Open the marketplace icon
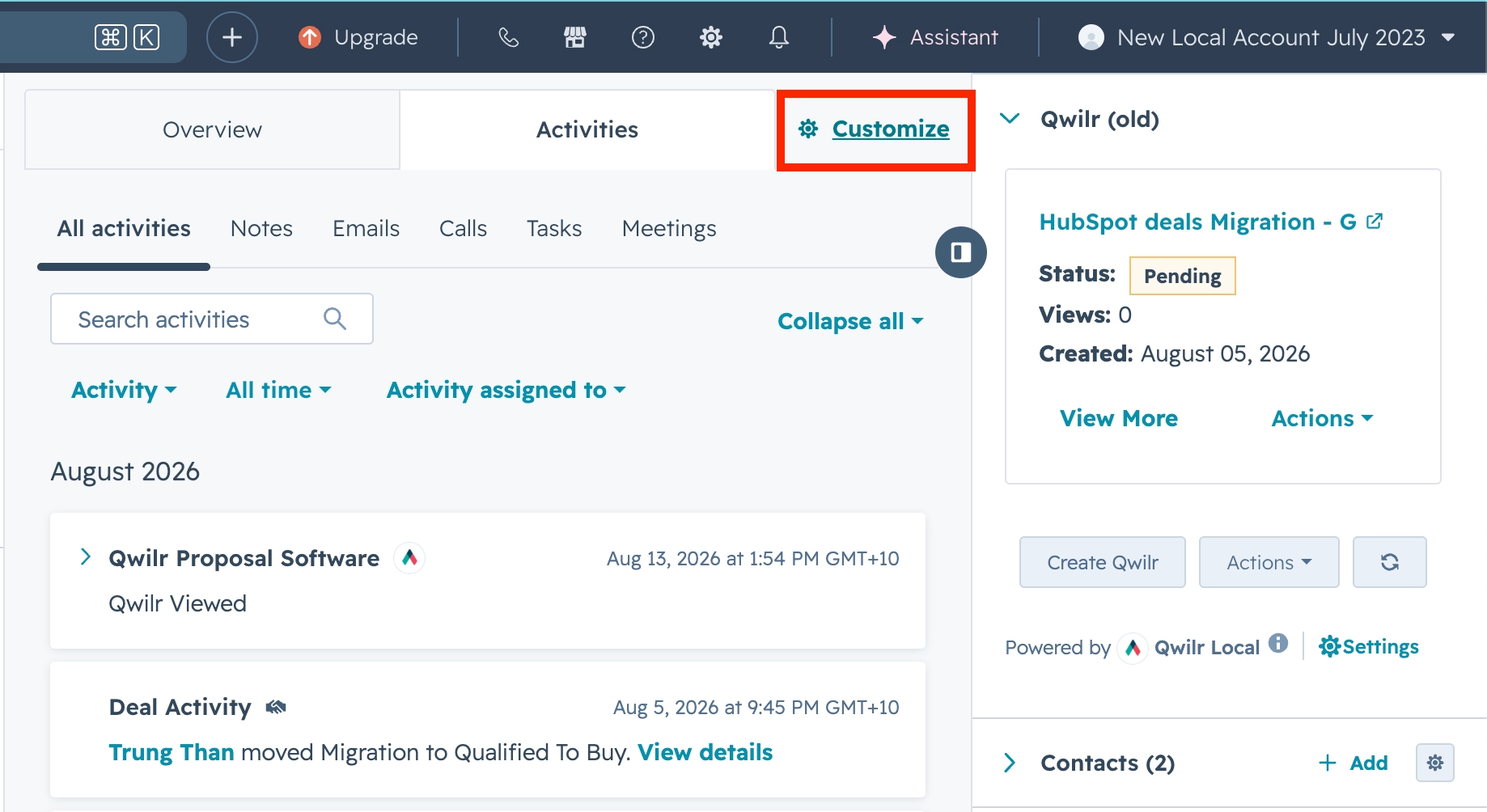 (575, 37)
